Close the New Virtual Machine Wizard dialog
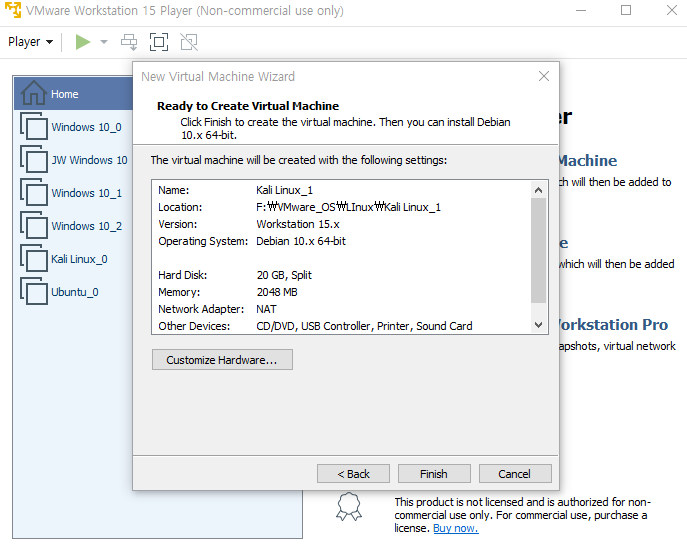Viewport: 687px width, 549px height. tap(544, 76)
